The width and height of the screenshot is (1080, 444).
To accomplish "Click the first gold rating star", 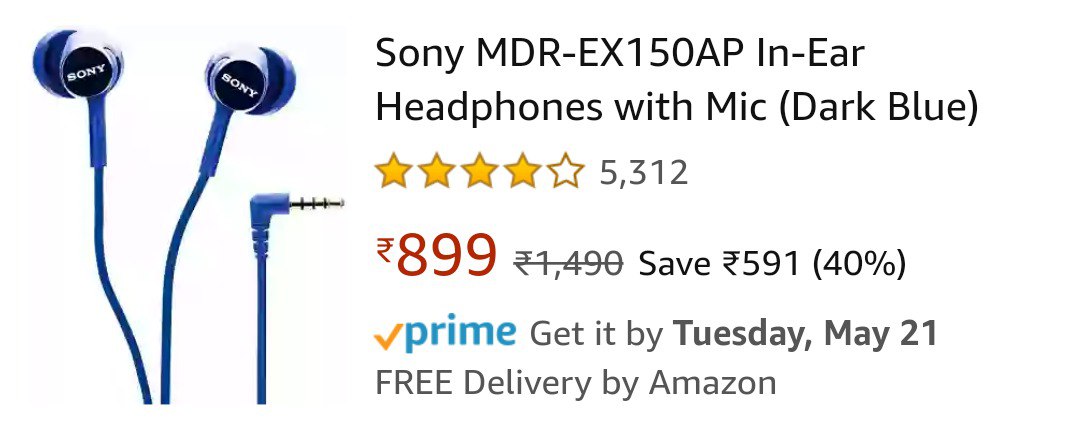I will [x=393, y=171].
